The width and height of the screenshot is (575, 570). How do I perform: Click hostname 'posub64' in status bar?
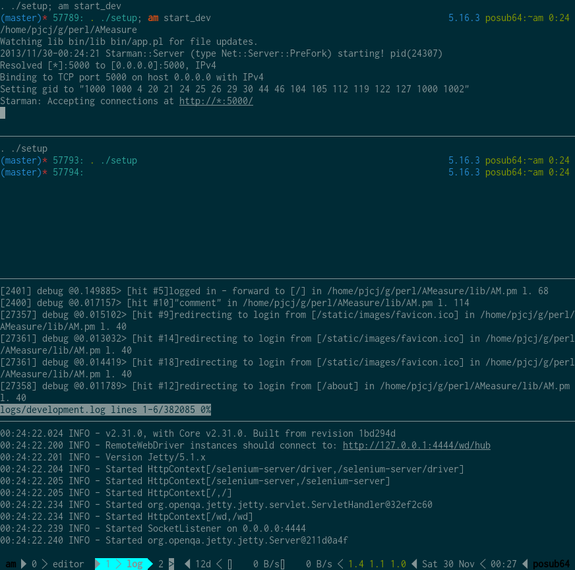tap(551, 564)
